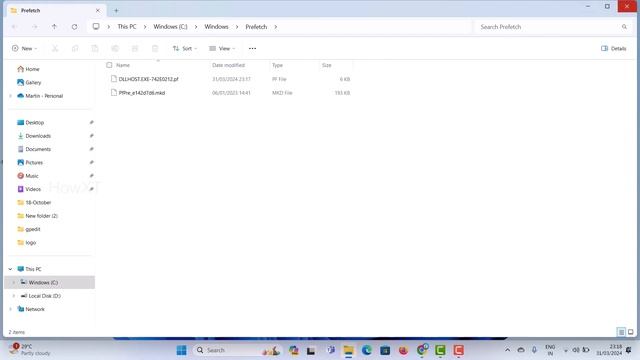This screenshot has height=360, width=640.
Task: Open the Sort dropdown menu
Action: click(x=185, y=49)
